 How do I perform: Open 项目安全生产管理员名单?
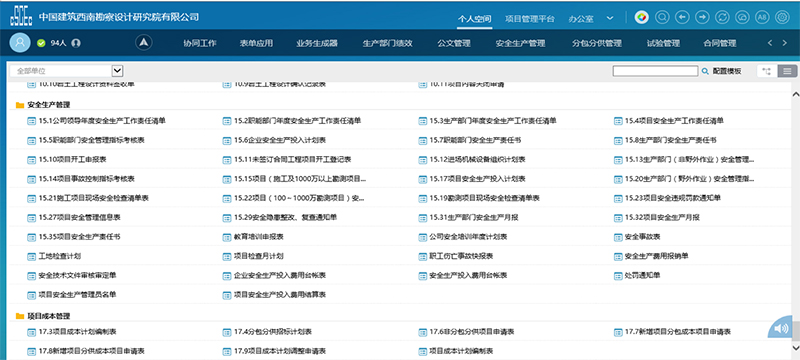click(78, 295)
